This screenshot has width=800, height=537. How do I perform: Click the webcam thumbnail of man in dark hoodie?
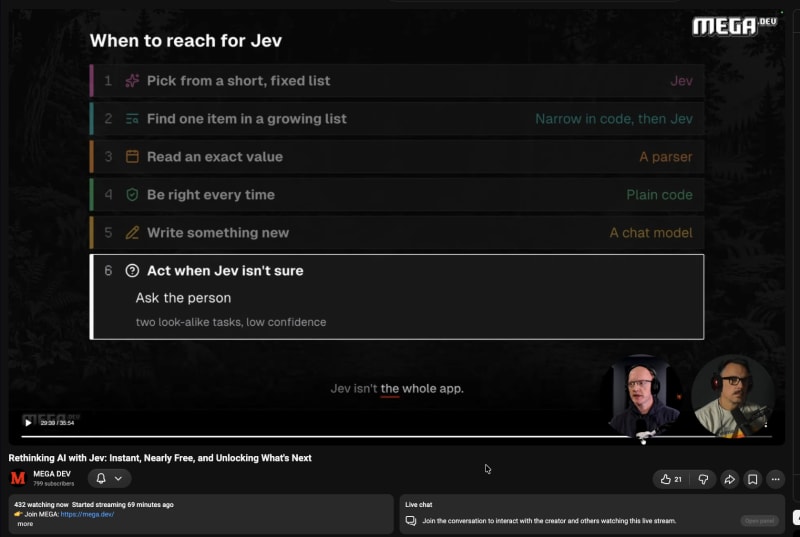pos(642,396)
